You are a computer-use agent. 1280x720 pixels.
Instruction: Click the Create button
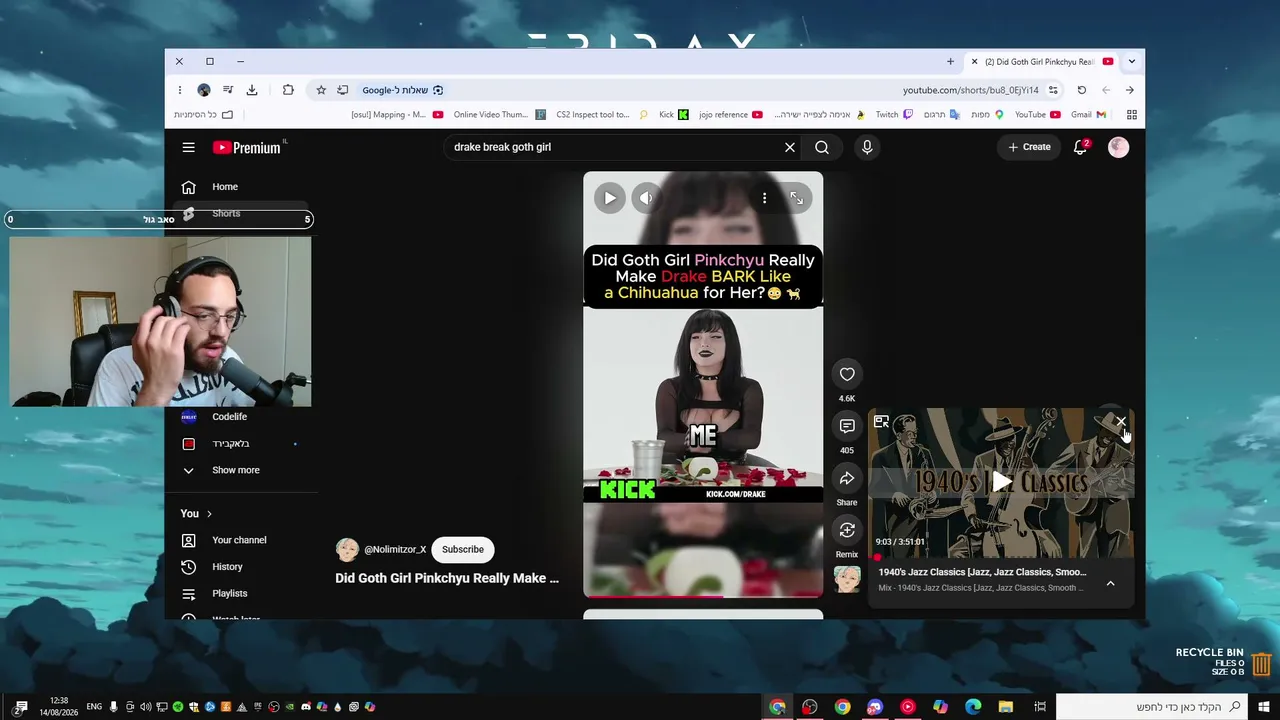pos(1029,147)
